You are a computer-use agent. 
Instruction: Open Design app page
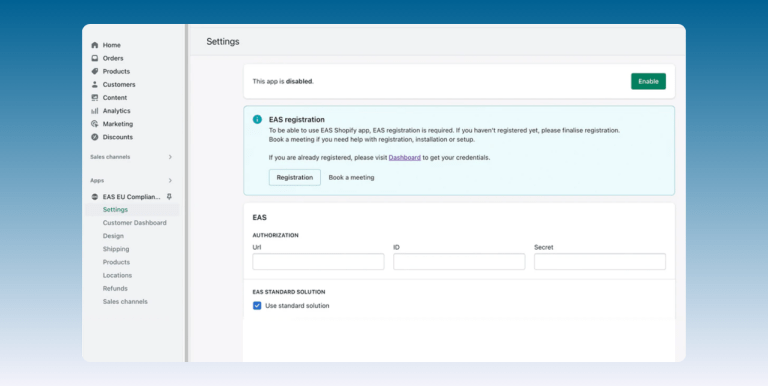[x=113, y=236]
